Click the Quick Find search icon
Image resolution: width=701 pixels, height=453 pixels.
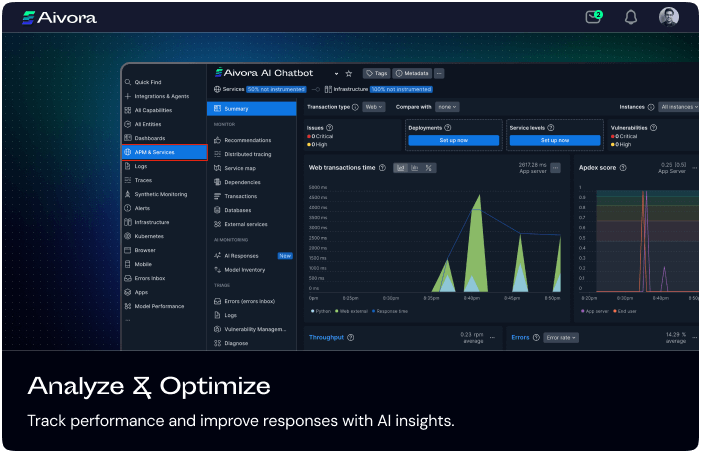128,82
